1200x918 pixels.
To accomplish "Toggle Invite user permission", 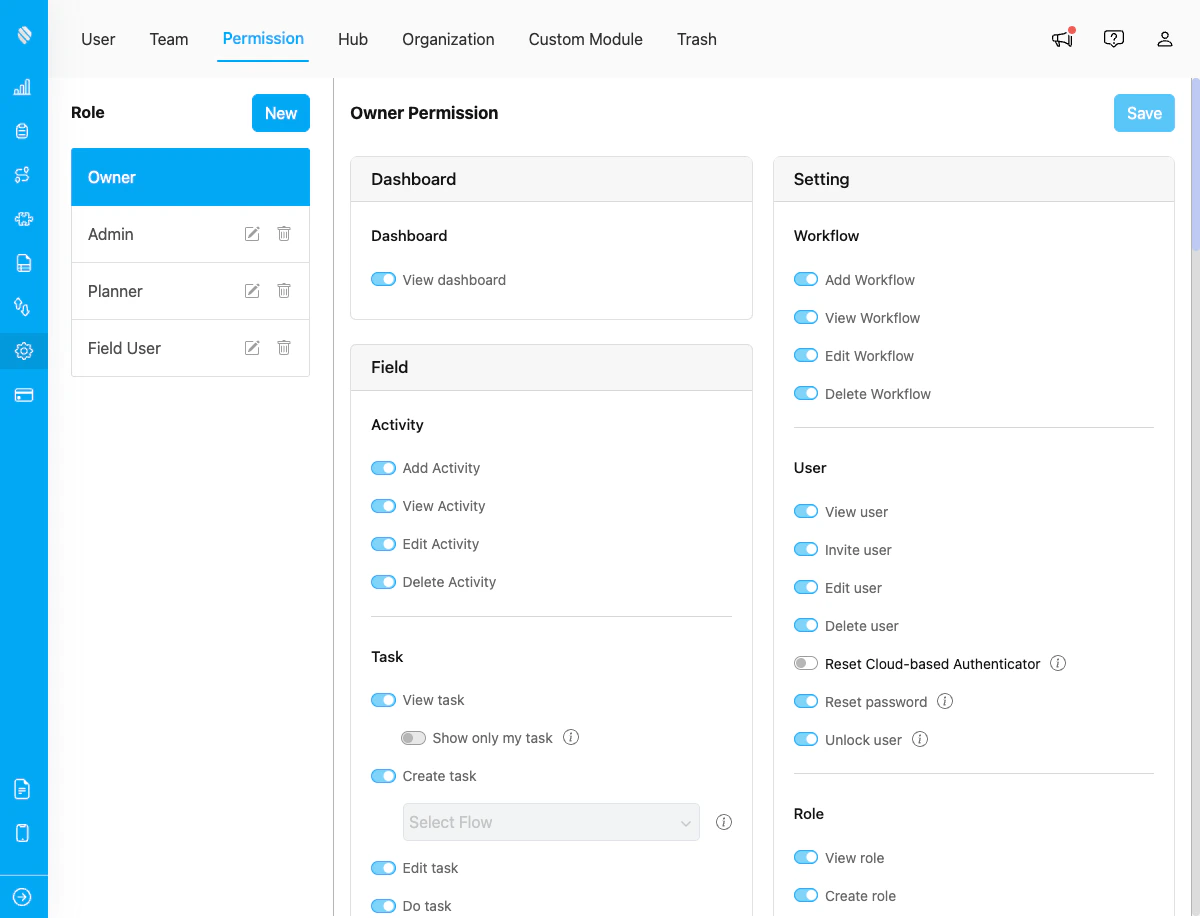I will coord(806,550).
